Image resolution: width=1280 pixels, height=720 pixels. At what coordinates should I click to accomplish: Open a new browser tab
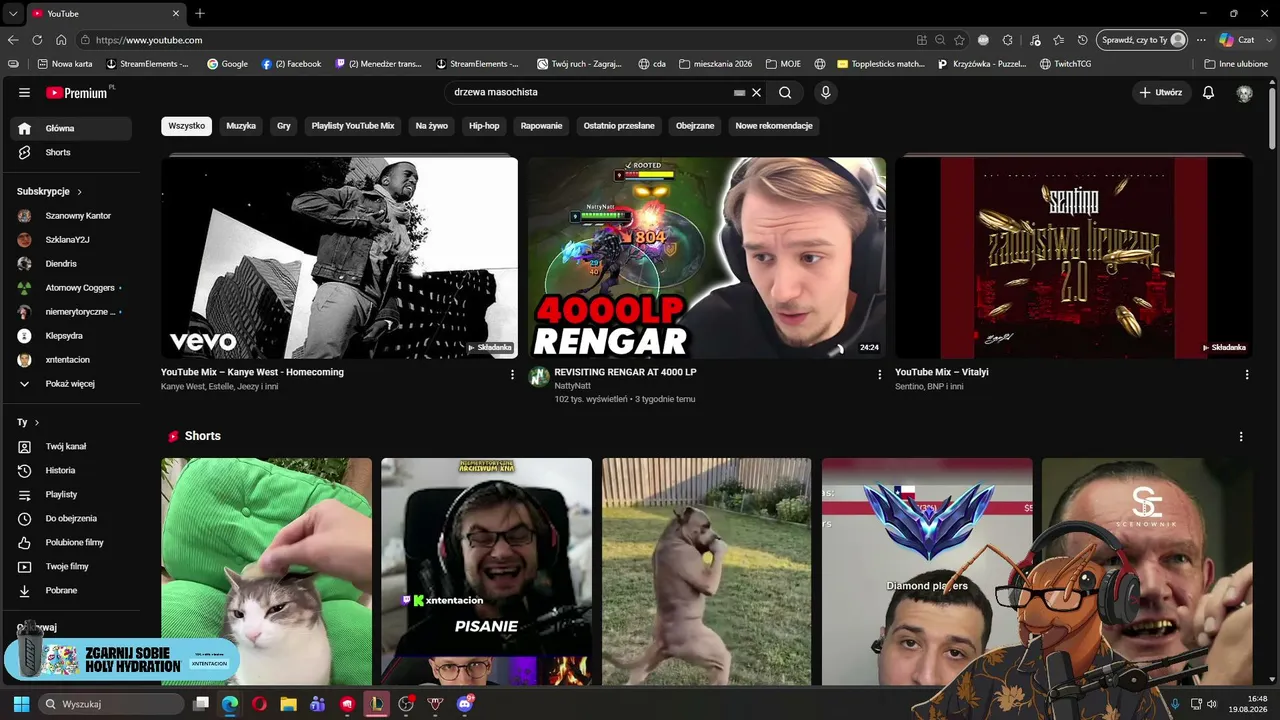[x=200, y=13]
